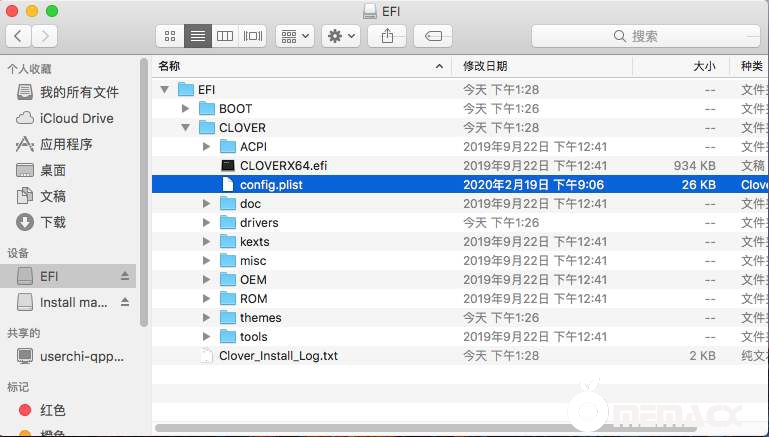Go back with the left arrow button
The height and width of the screenshot is (437, 769).
[19, 35]
